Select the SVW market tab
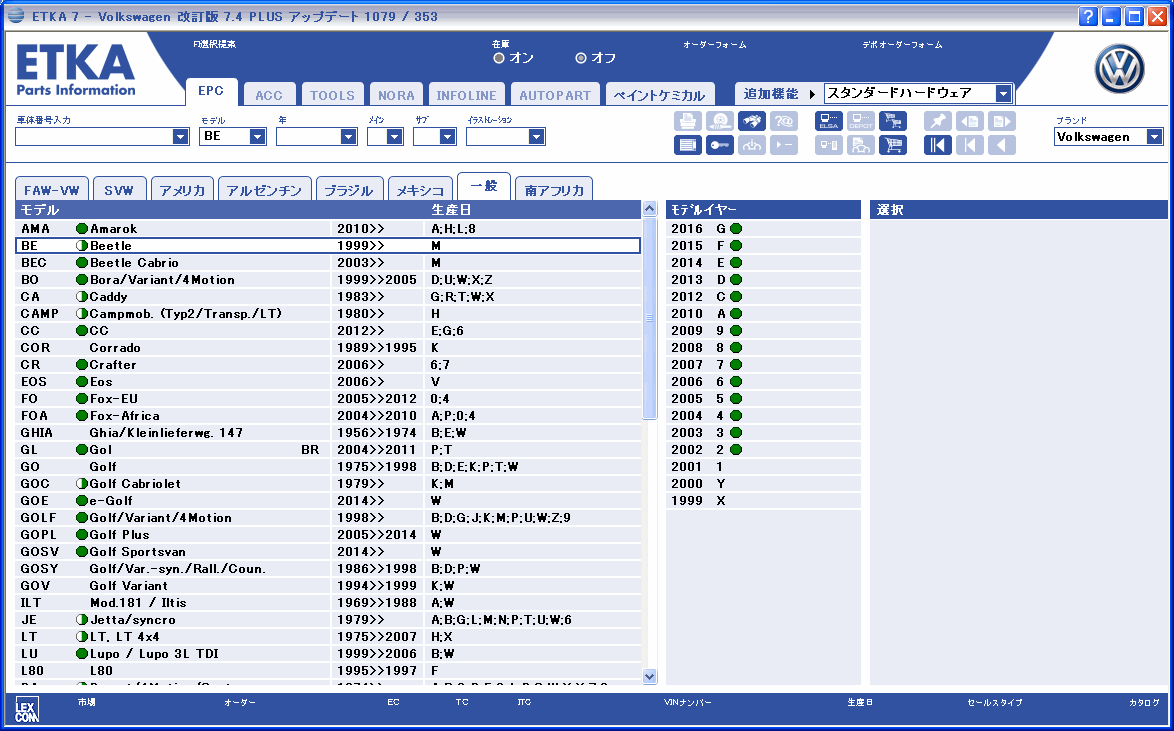The image size is (1174, 731). pos(119,190)
